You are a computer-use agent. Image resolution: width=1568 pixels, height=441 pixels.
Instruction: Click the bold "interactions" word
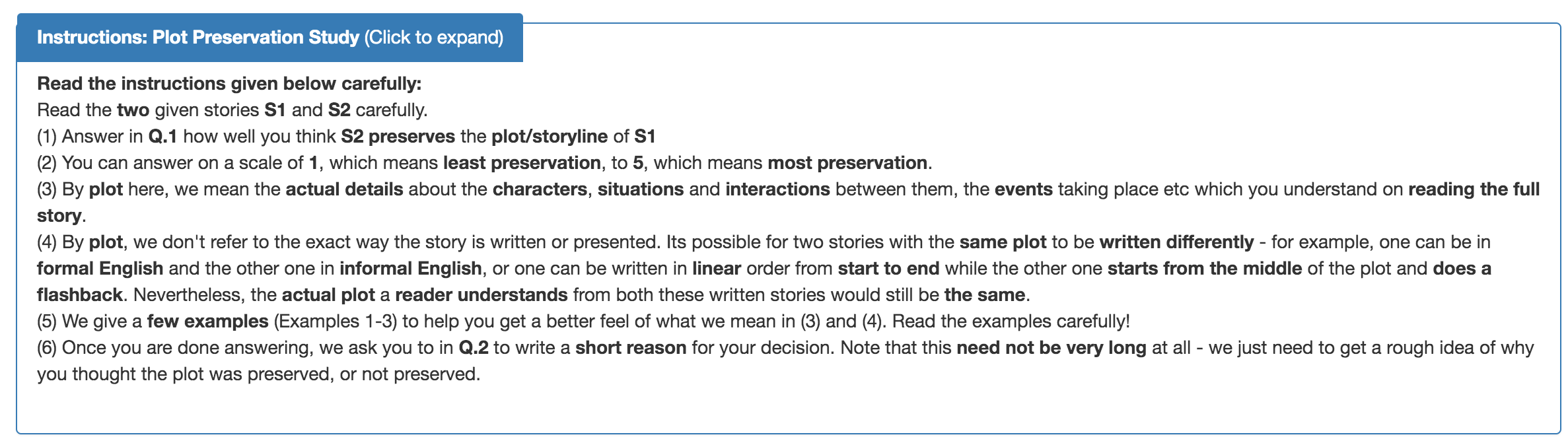[x=777, y=189]
